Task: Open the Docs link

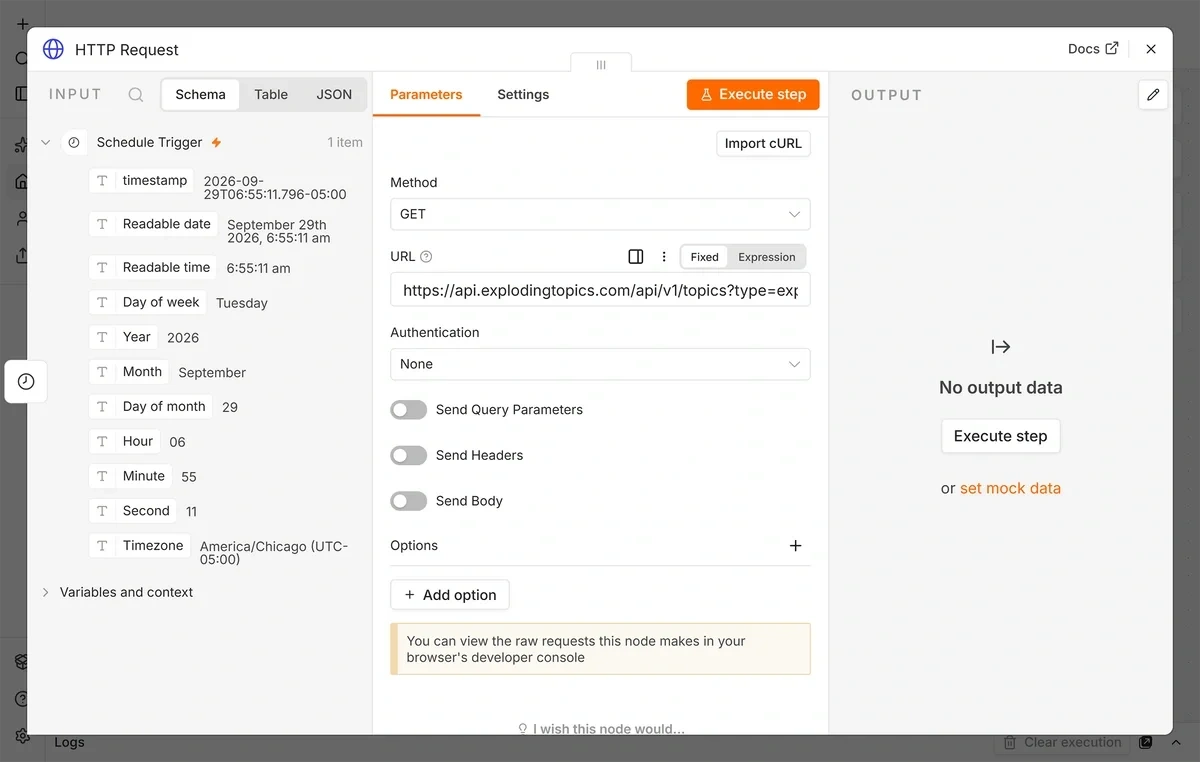Action: point(1093,49)
